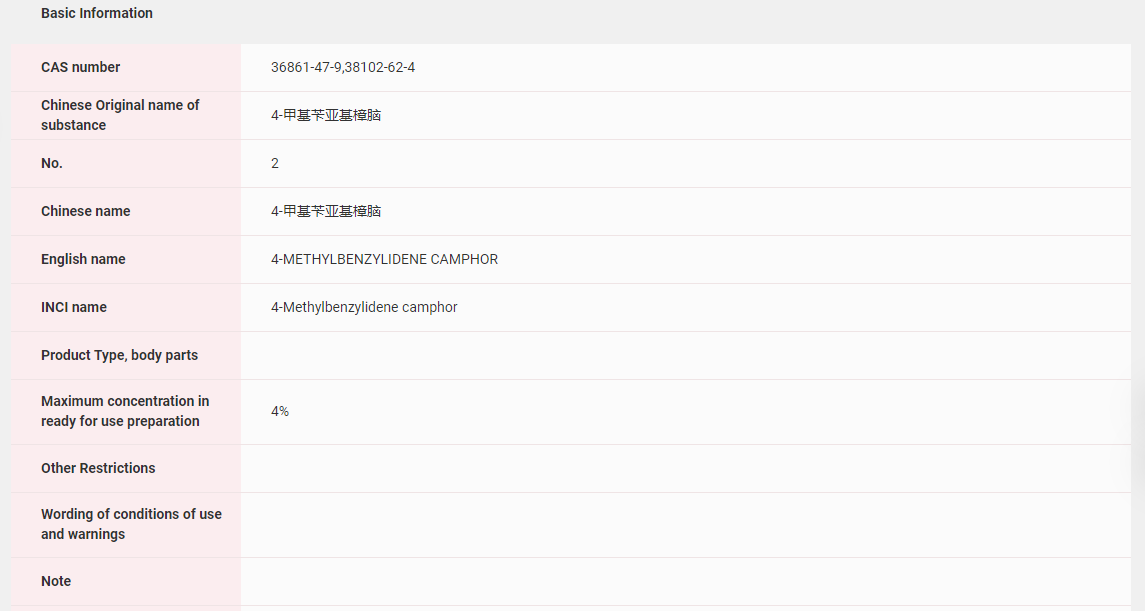This screenshot has width=1145, height=611.
Task: Select the Chinese Original name of substance label
Action: (x=120, y=115)
